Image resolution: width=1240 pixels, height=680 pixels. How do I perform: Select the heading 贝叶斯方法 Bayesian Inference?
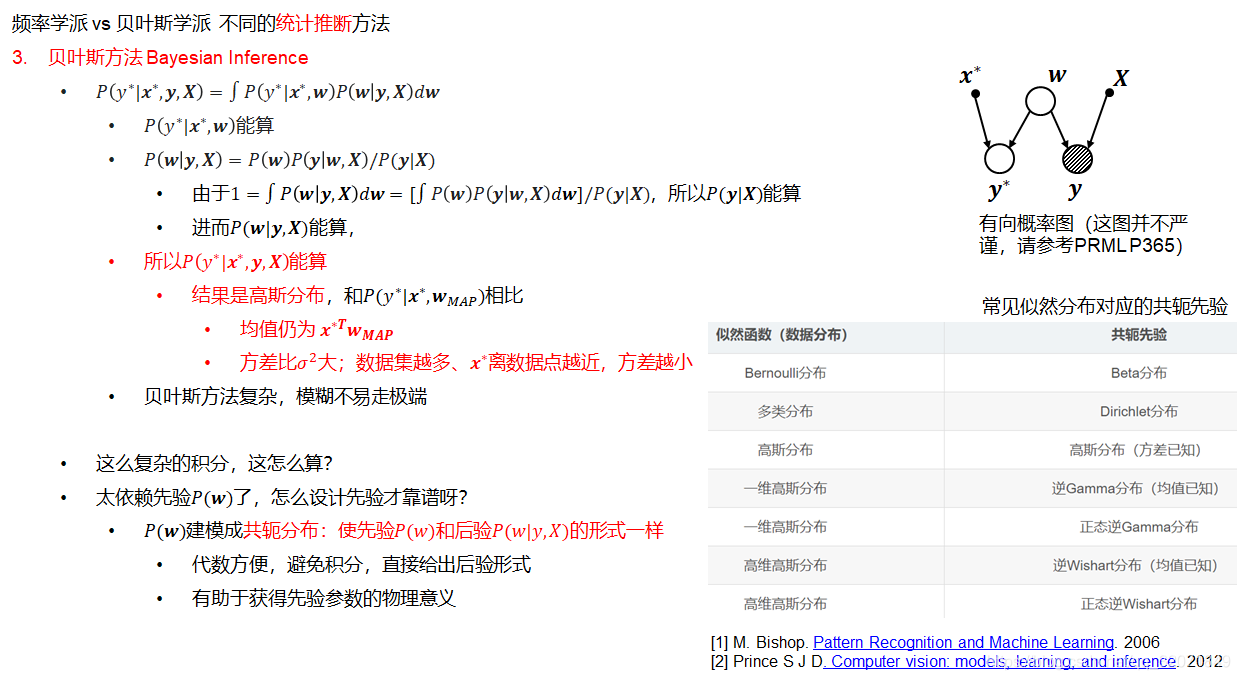(178, 58)
